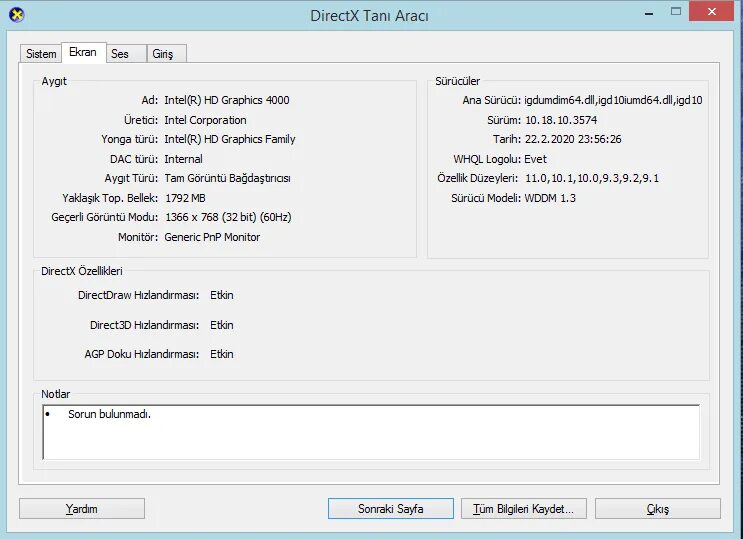This screenshot has height=539, width=743.
Task: Click the Sorun bulunmadı note text
Action: pyautogui.click(x=109, y=414)
